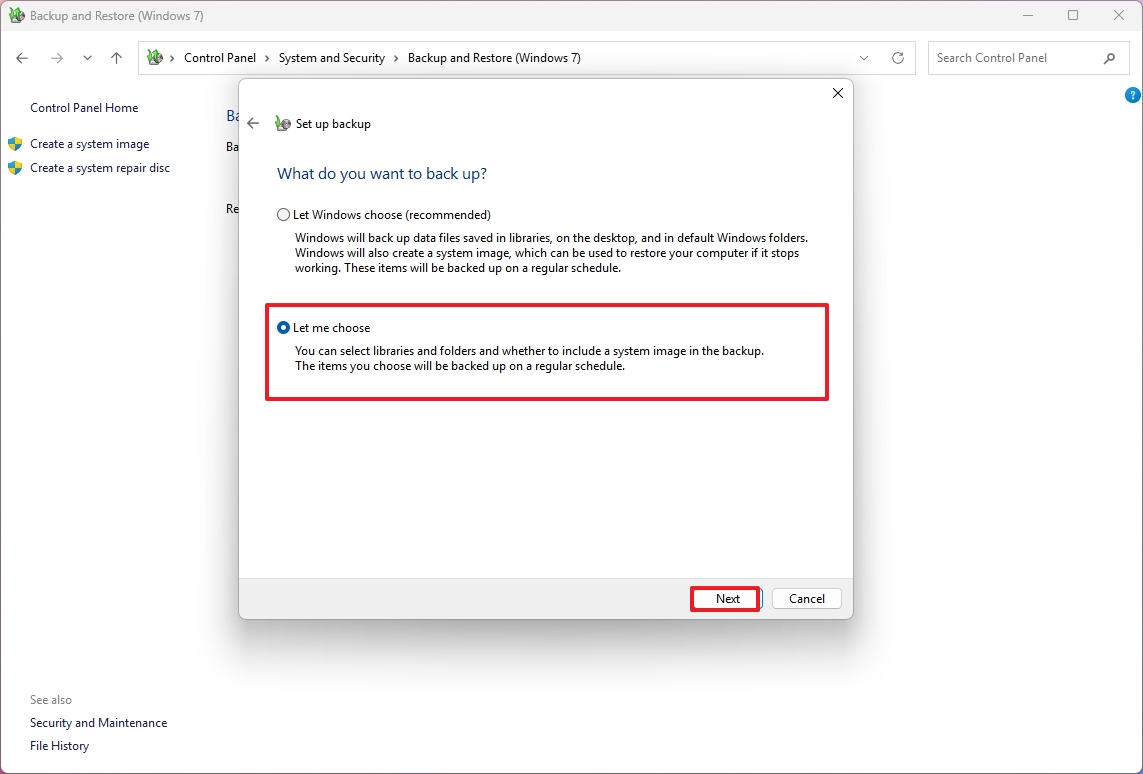
Task: Click the shield icon beside Create a system repair disc
Action: point(15,168)
